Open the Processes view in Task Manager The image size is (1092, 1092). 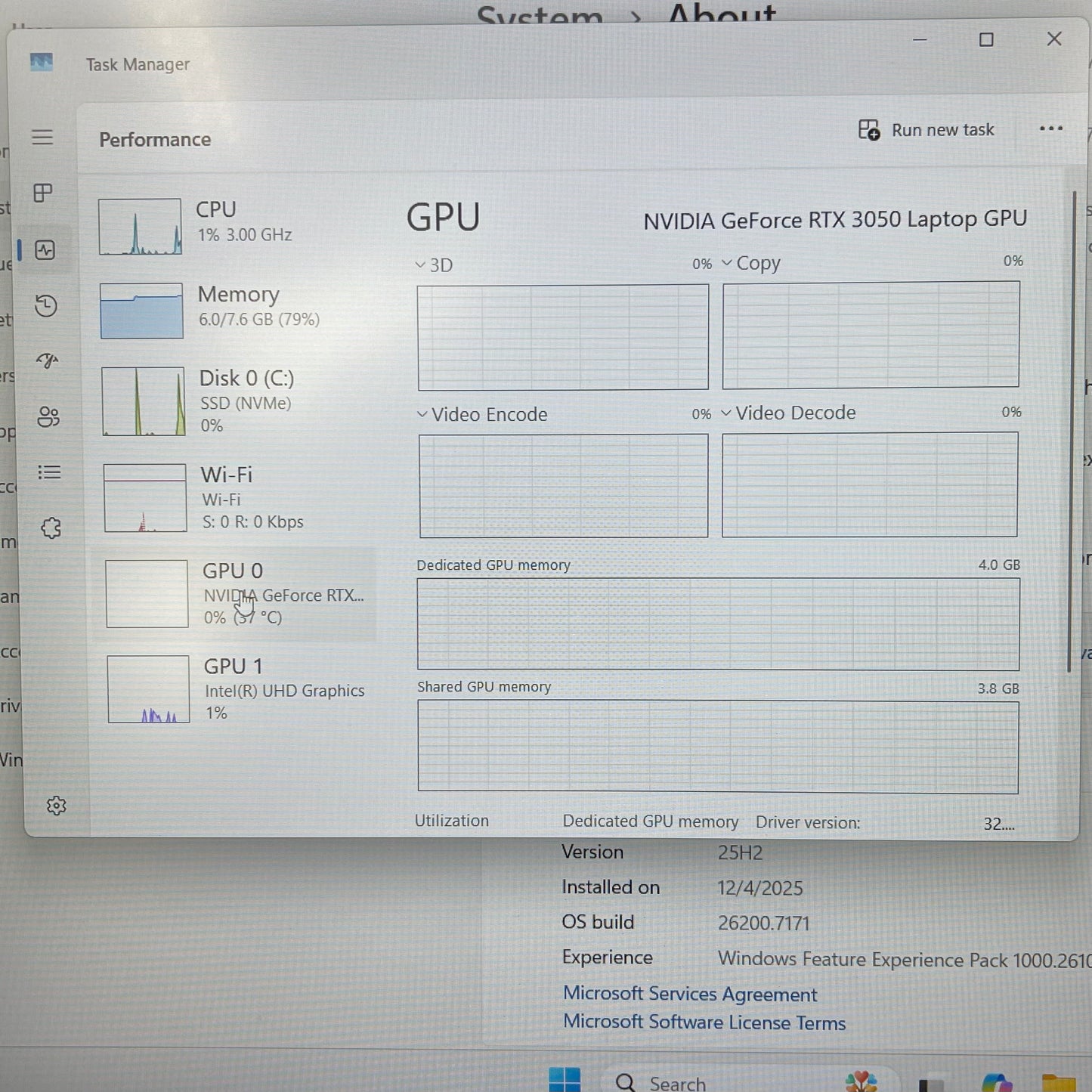pos(43,193)
